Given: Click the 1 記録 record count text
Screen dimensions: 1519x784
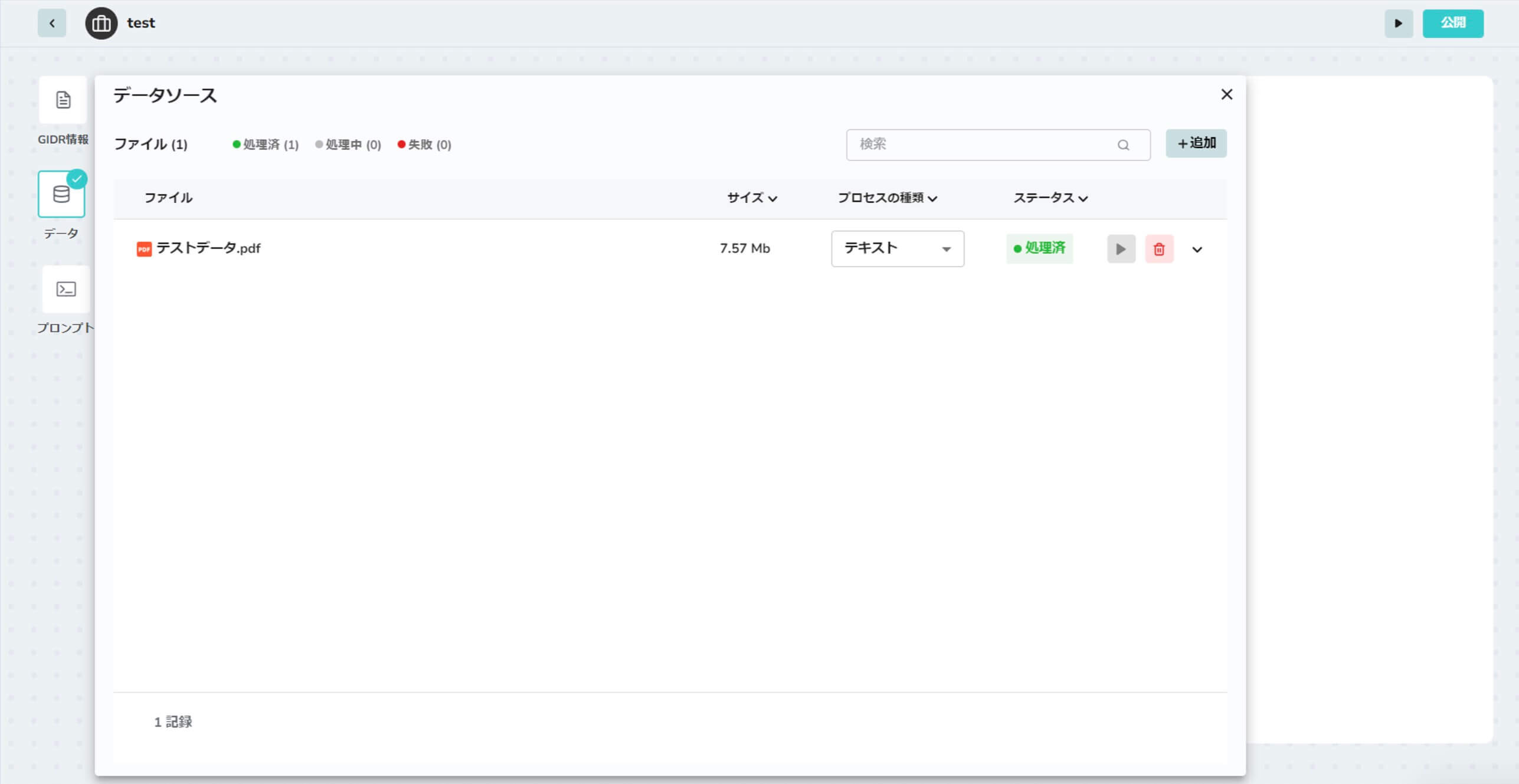Looking at the screenshot, I should tap(173, 722).
